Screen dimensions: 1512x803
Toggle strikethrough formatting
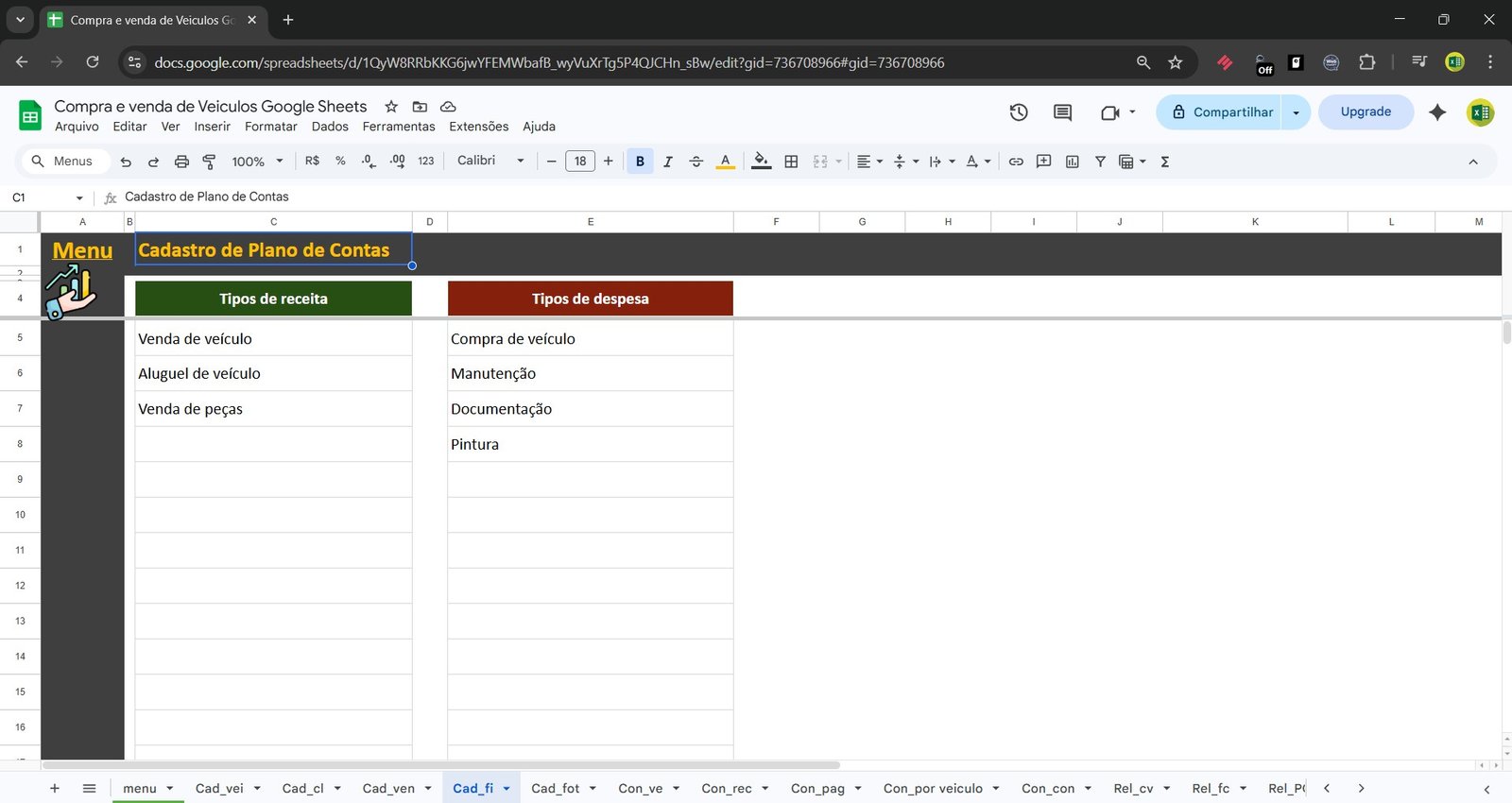coord(696,162)
